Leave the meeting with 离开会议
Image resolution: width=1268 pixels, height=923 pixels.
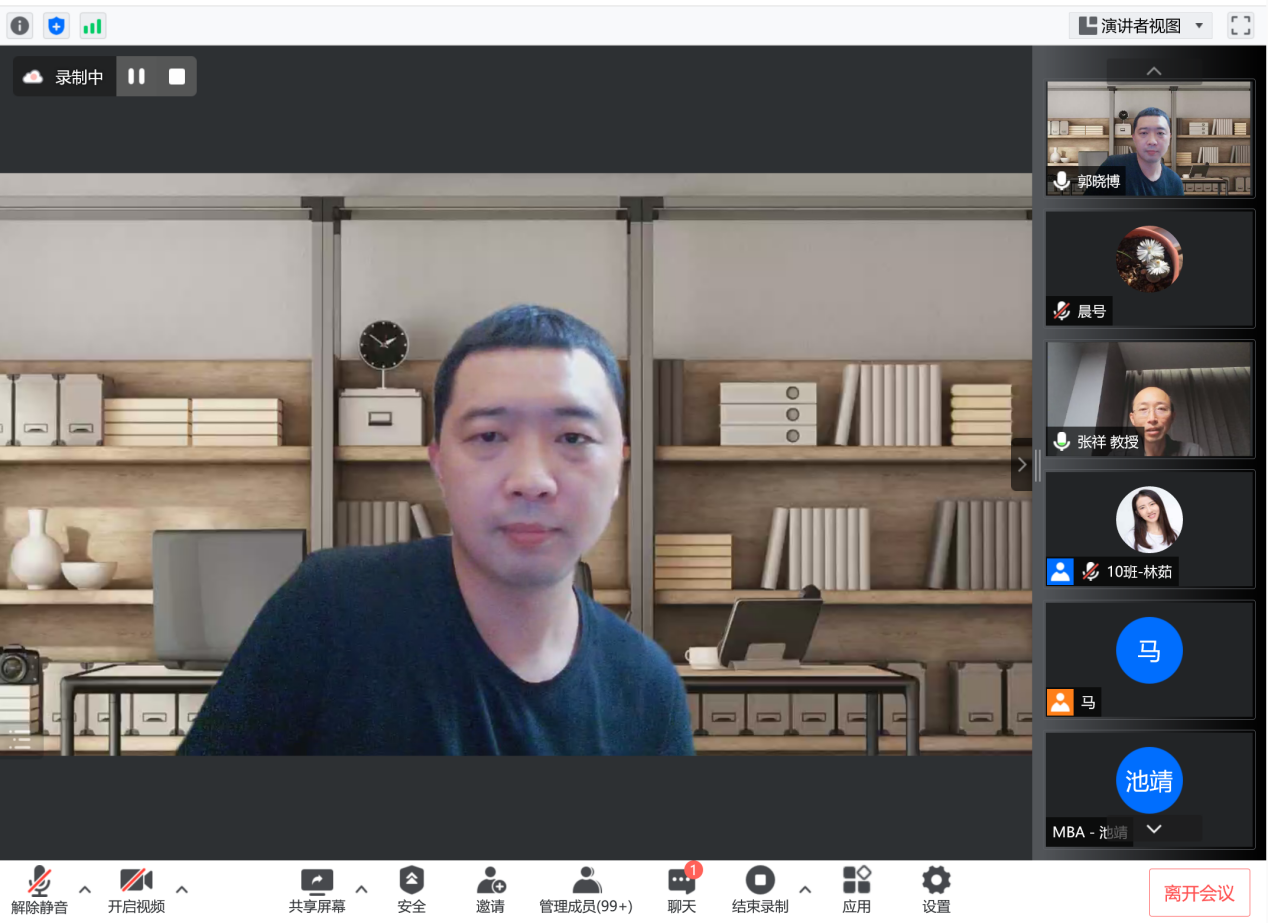click(1199, 893)
